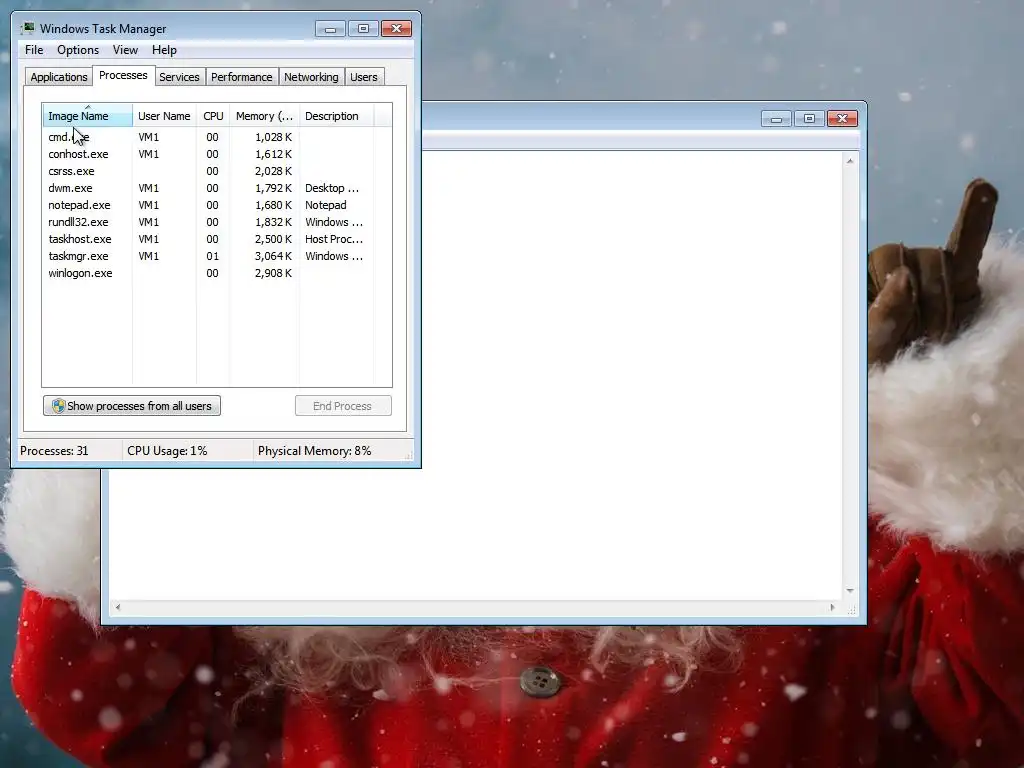Open the View menu
This screenshot has width=1024, height=768.
[125, 50]
